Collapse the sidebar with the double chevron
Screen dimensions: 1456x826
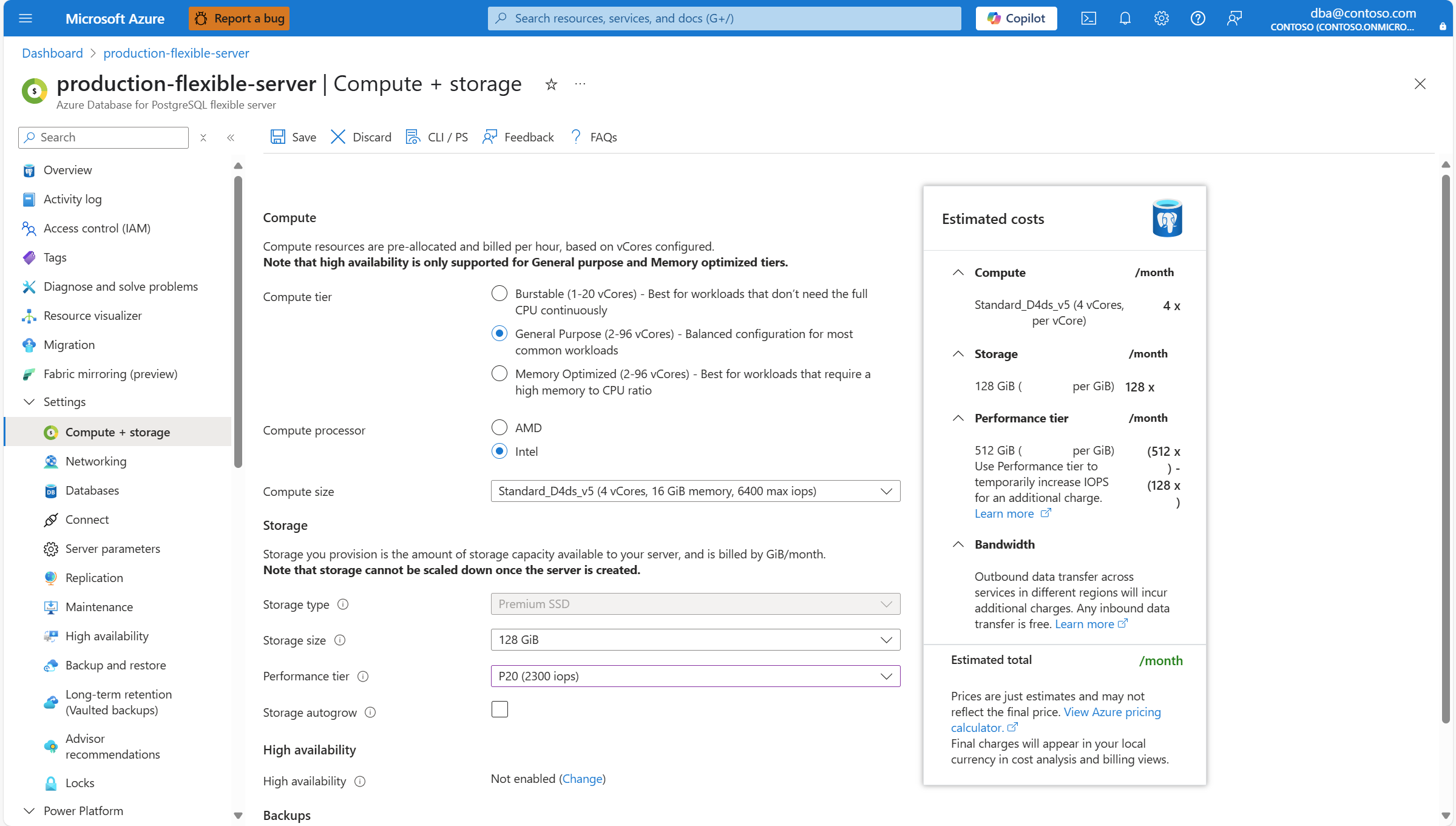[231, 138]
